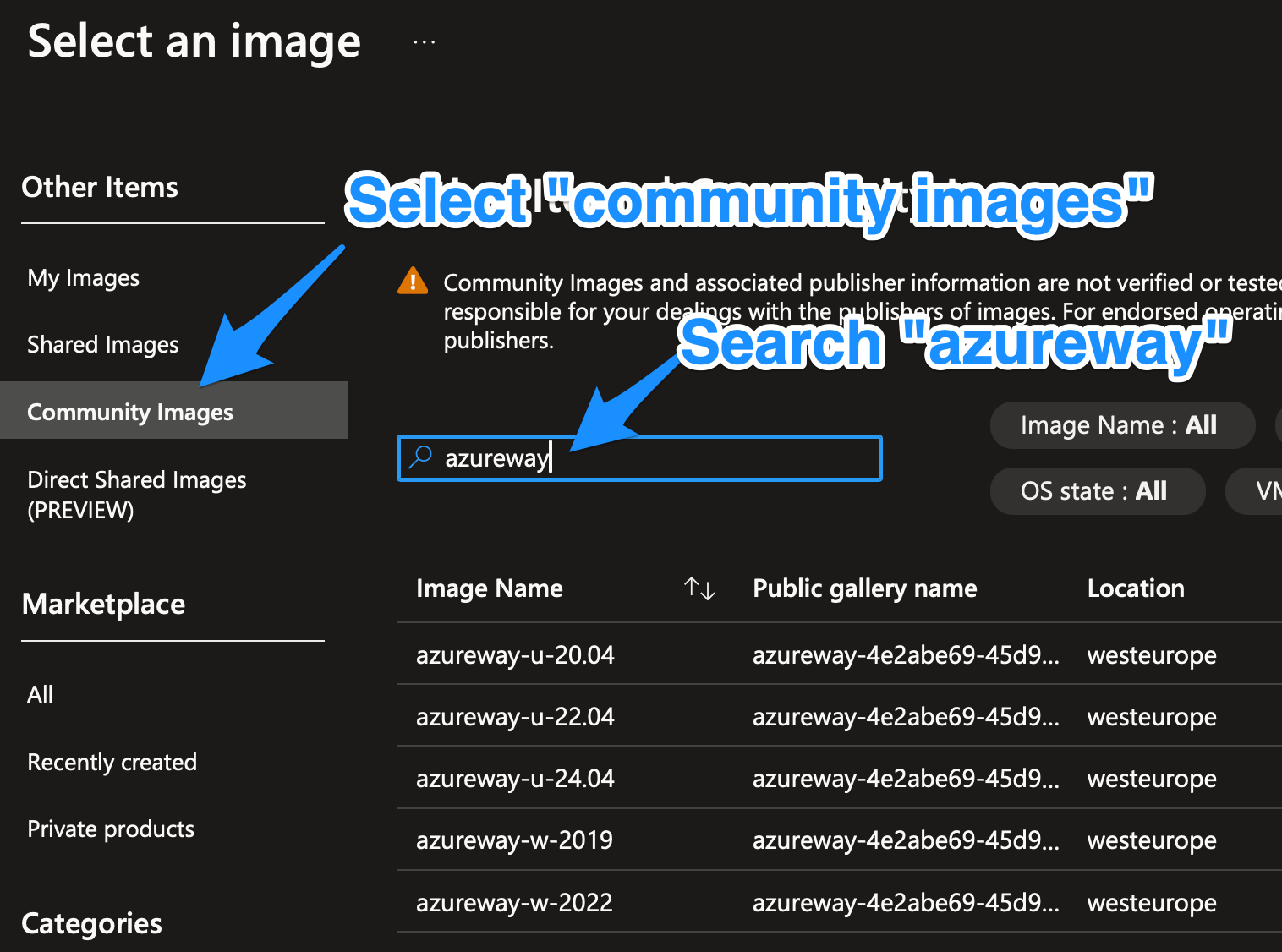Image resolution: width=1282 pixels, height=952 pixels.
Task: Select the azureway-u-20.04 image row
Action: click(x=515, y=654)
